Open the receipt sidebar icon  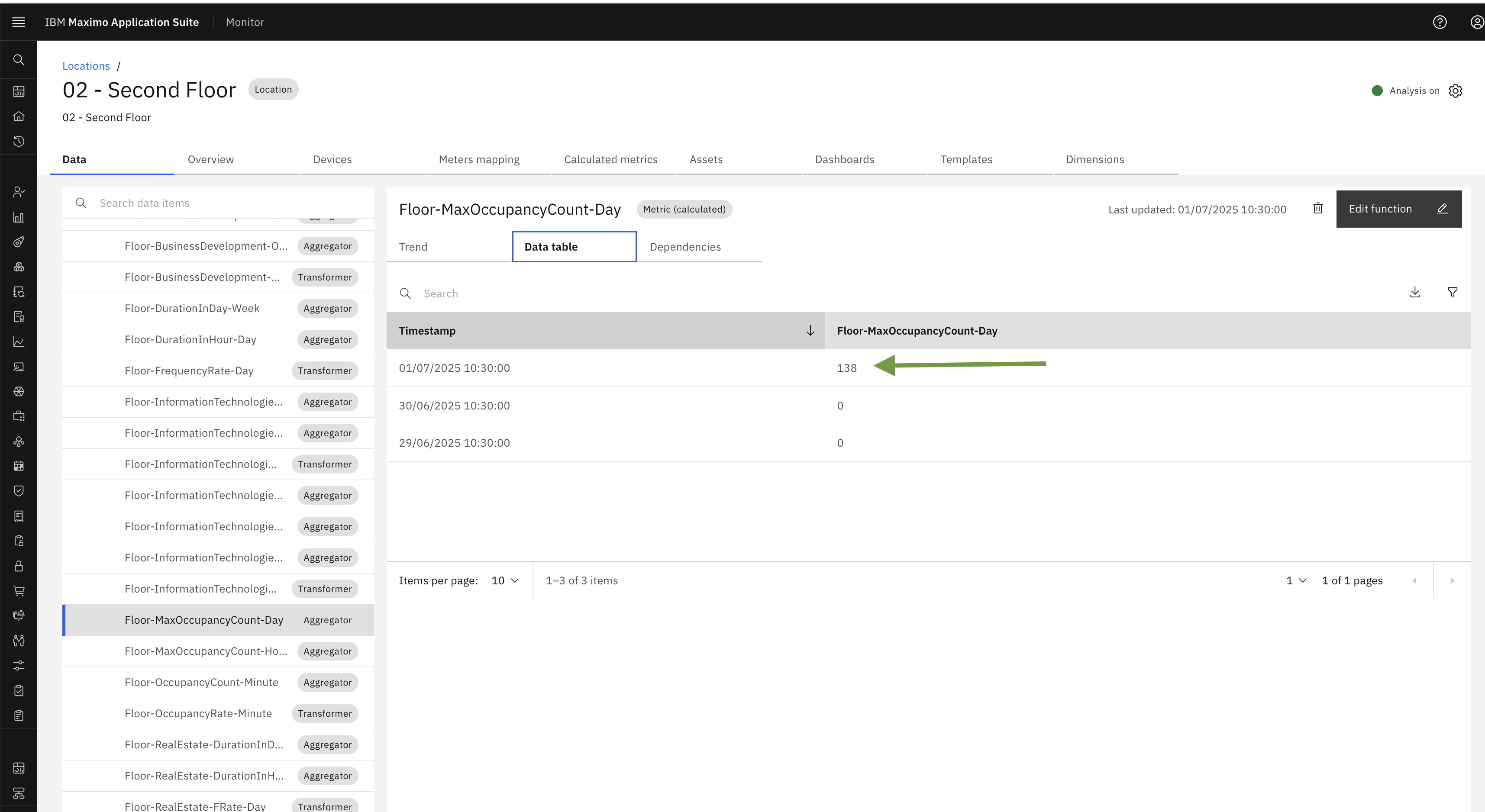pos(19,516)
